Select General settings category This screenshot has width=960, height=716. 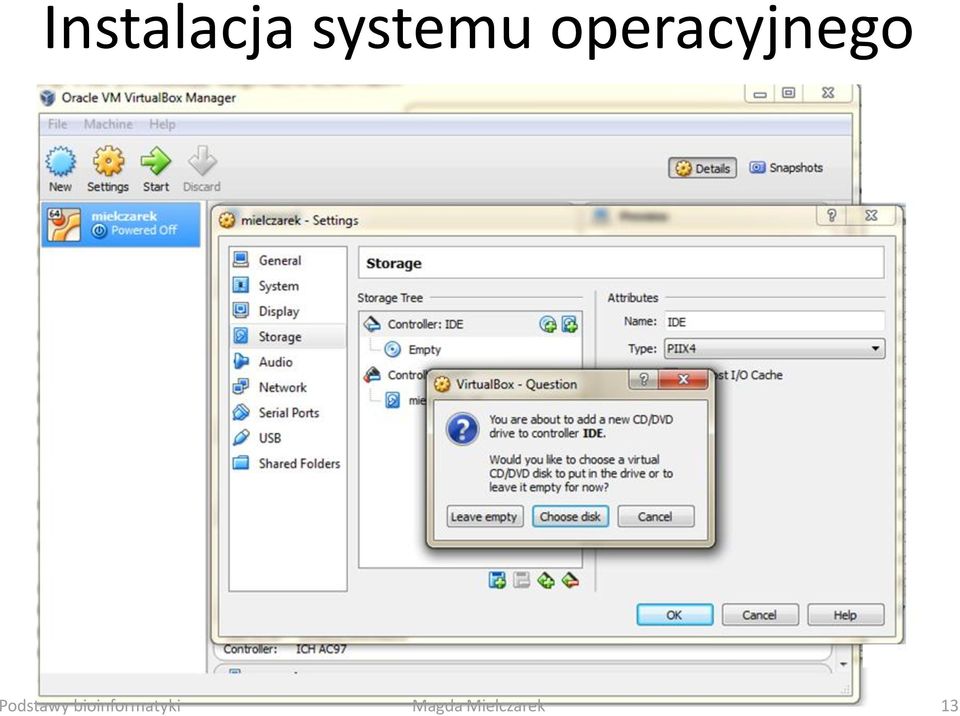pyautogui.click(x=287, y=260)
